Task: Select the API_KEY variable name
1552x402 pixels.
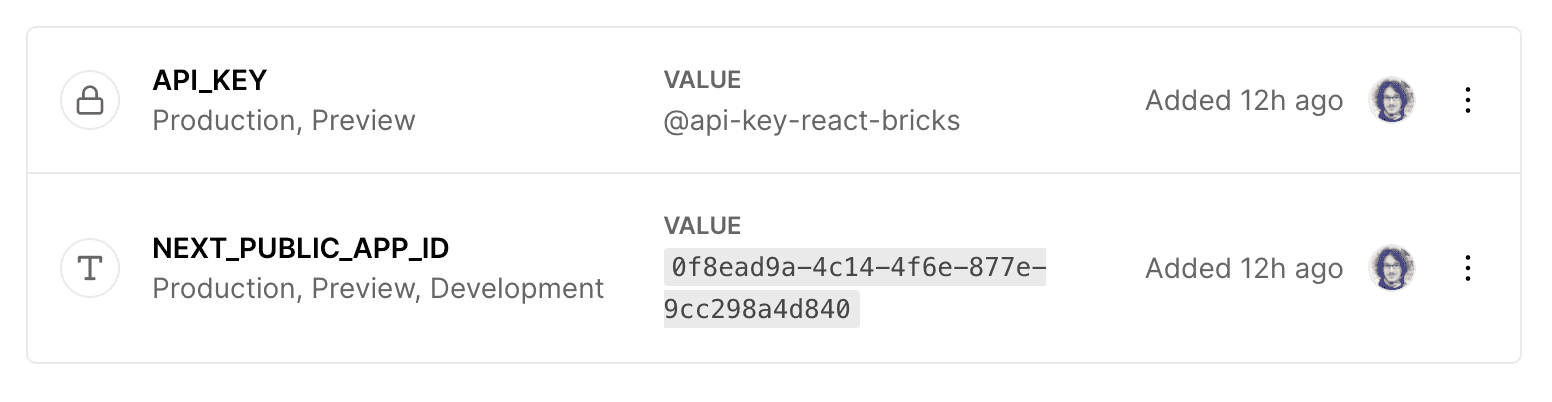Action: pos(209,80)
